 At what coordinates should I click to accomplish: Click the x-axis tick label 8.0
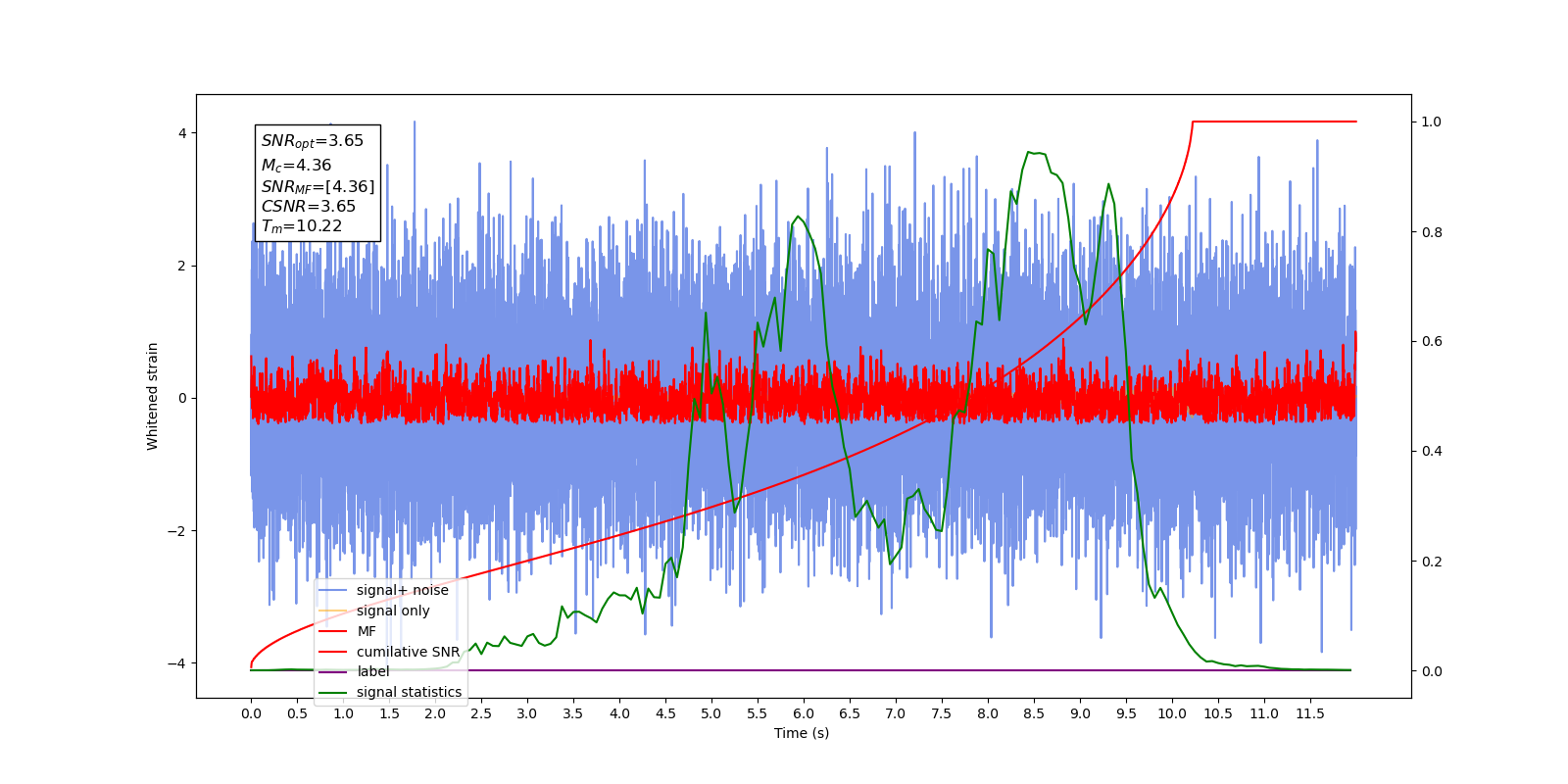point(988,713)
